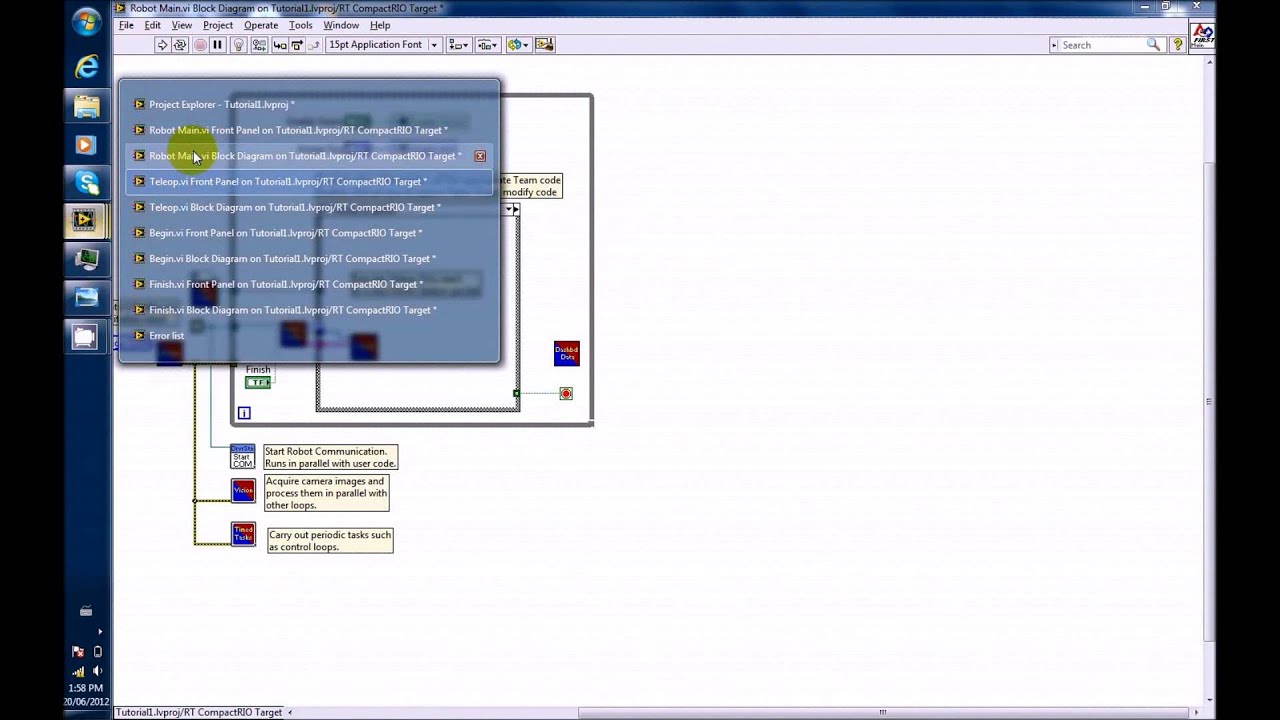
Task: Click the VI icon in top-right corner
Action: (x=1202, y=37)
